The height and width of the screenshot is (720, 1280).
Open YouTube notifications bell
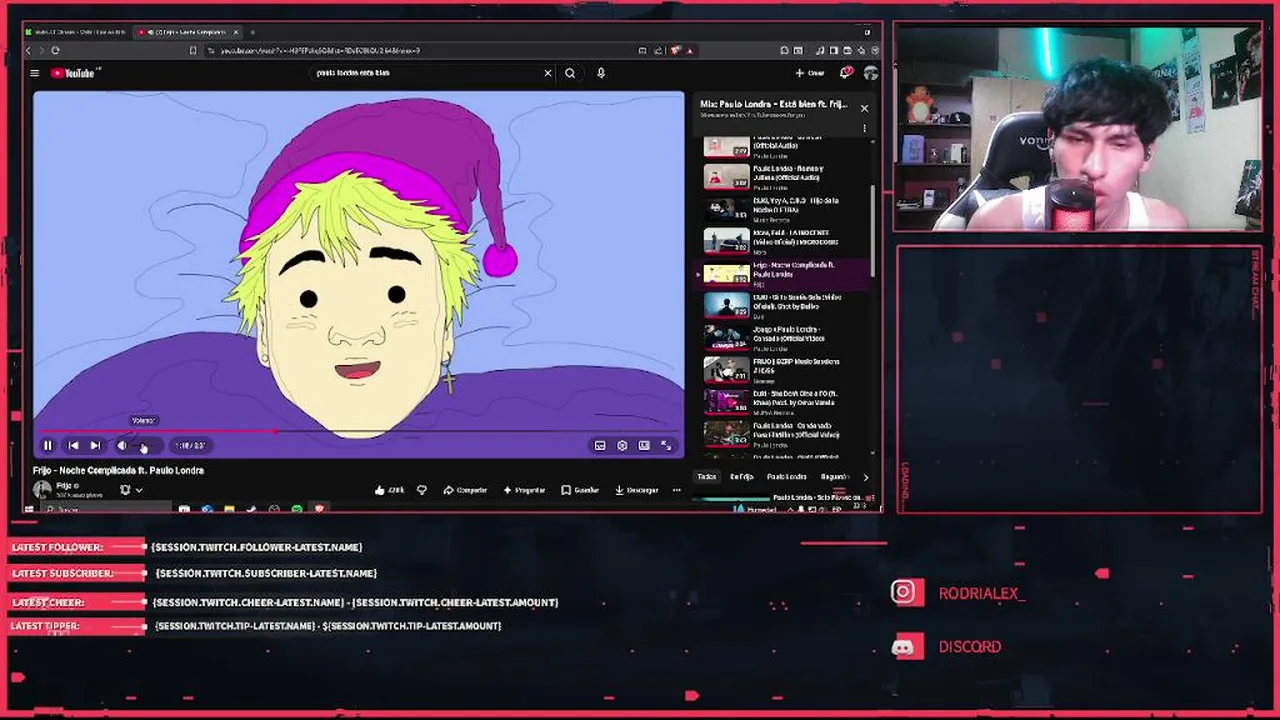click(847, 73)
